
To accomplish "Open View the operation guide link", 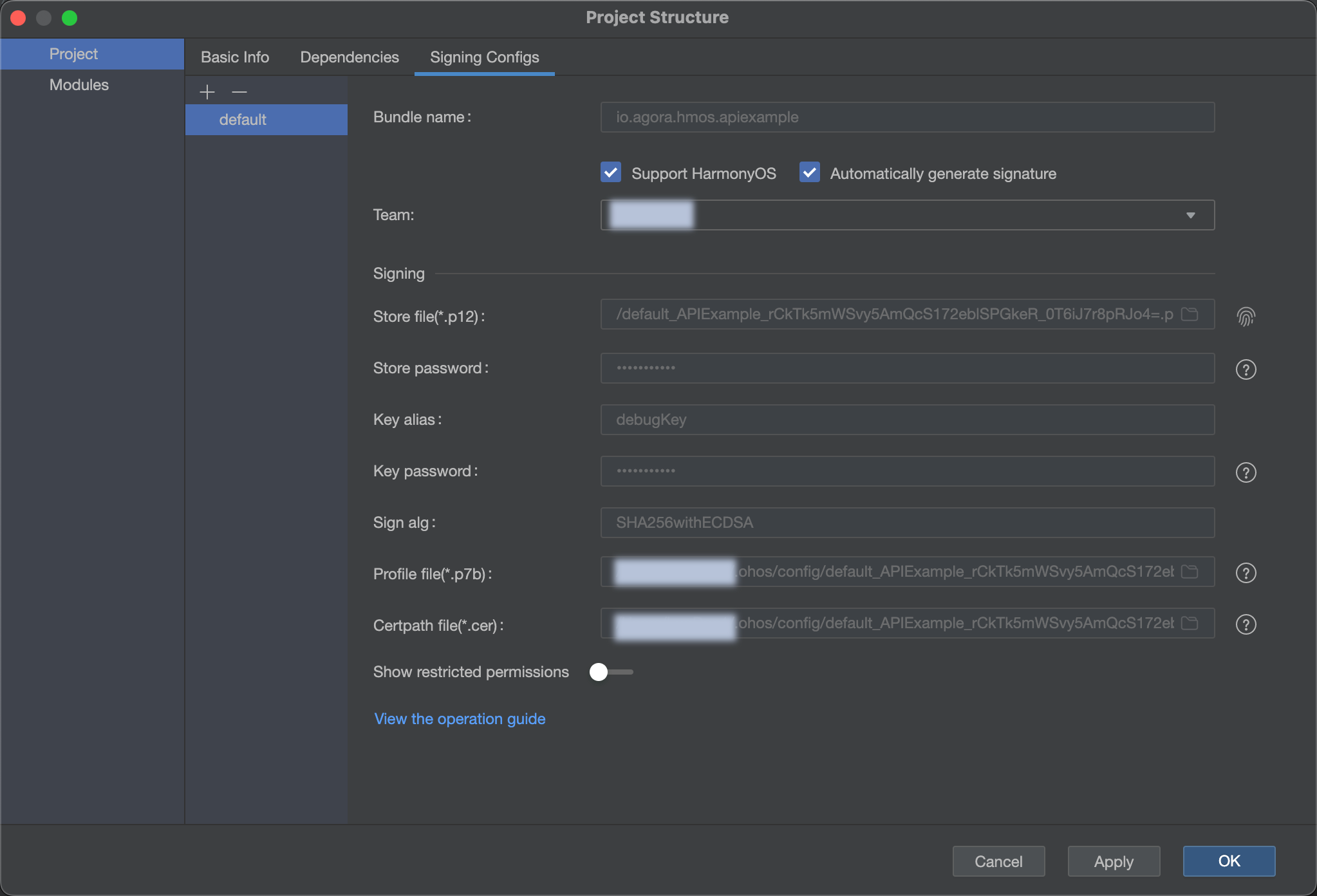I will click(460, 719).
